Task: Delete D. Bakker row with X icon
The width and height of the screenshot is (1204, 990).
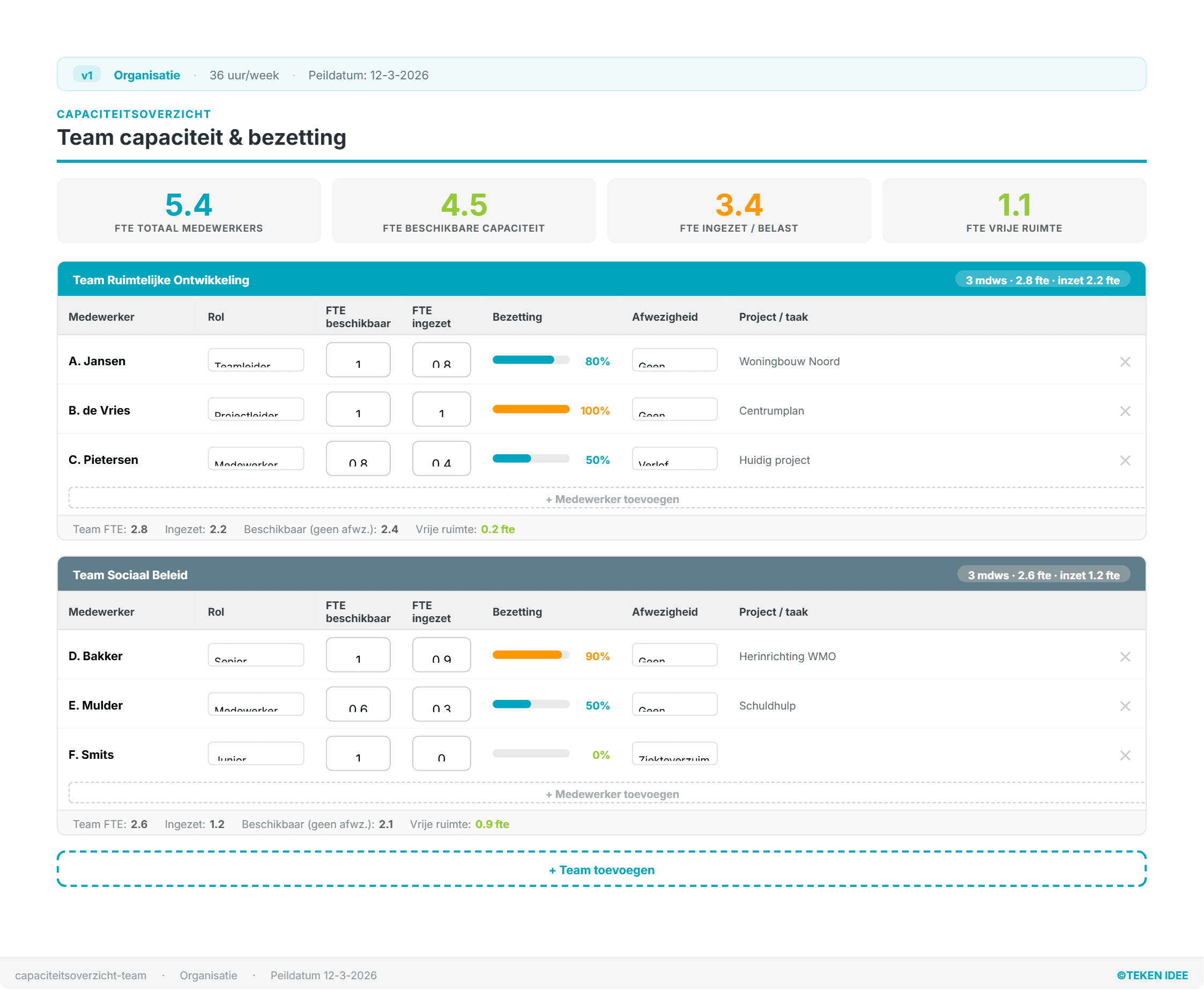Action: pyautogui.click(x=1125, y=656)
